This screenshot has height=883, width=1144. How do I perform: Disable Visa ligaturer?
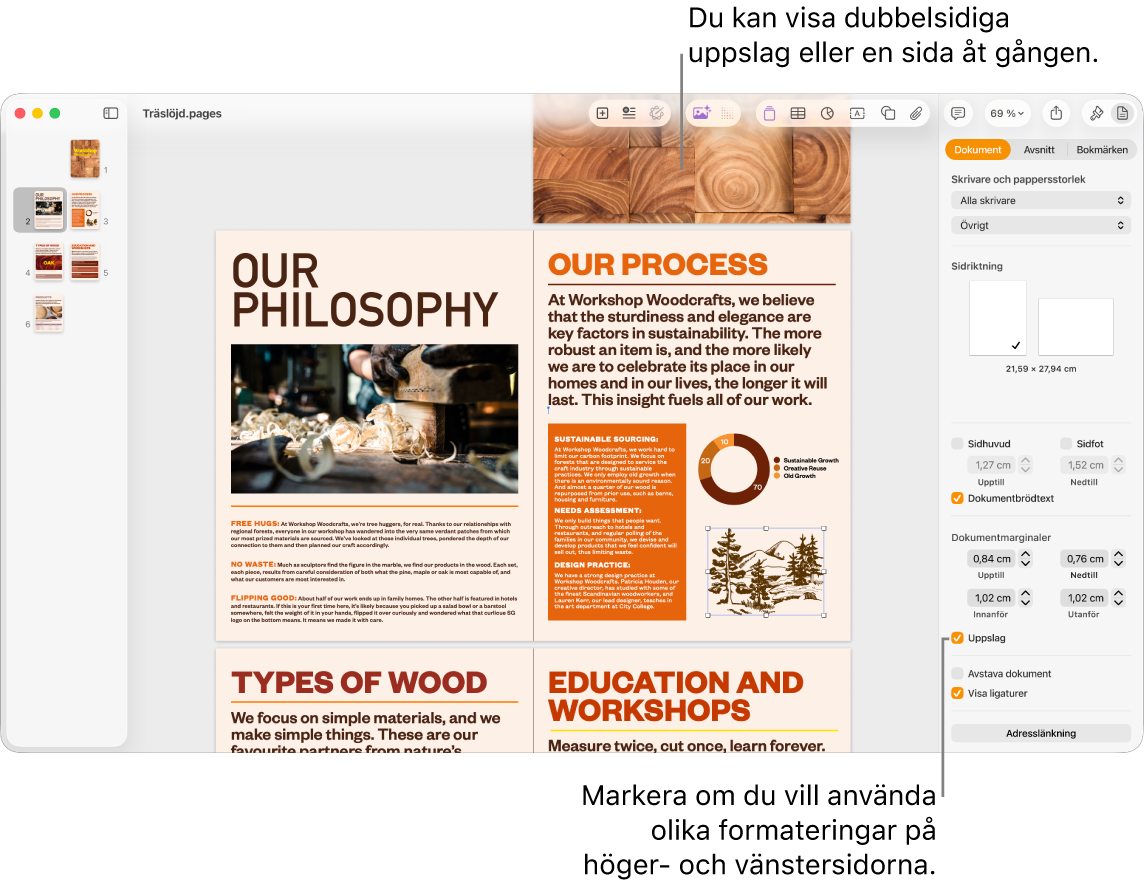(x=957, y=693)
